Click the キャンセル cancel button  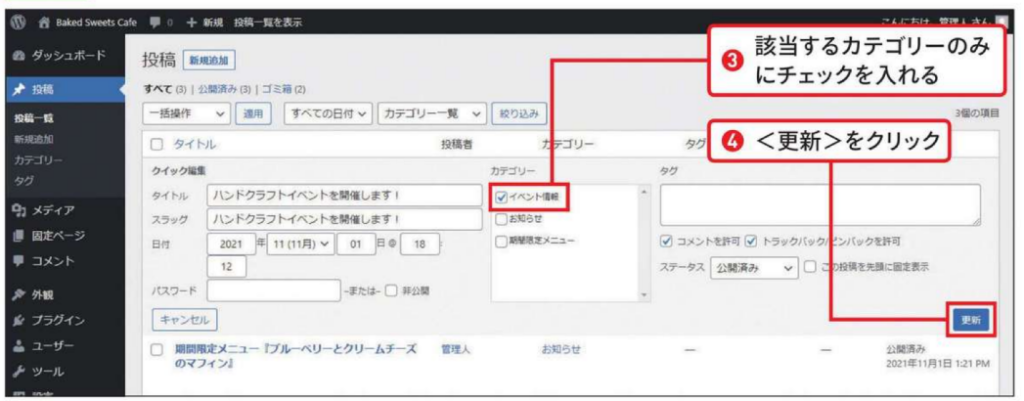tap(183, 321)
